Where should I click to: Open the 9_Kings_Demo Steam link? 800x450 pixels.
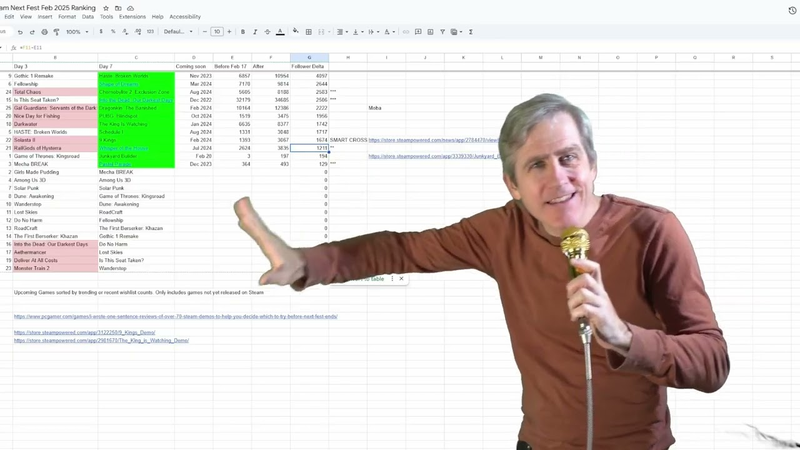tap(84, 332)
